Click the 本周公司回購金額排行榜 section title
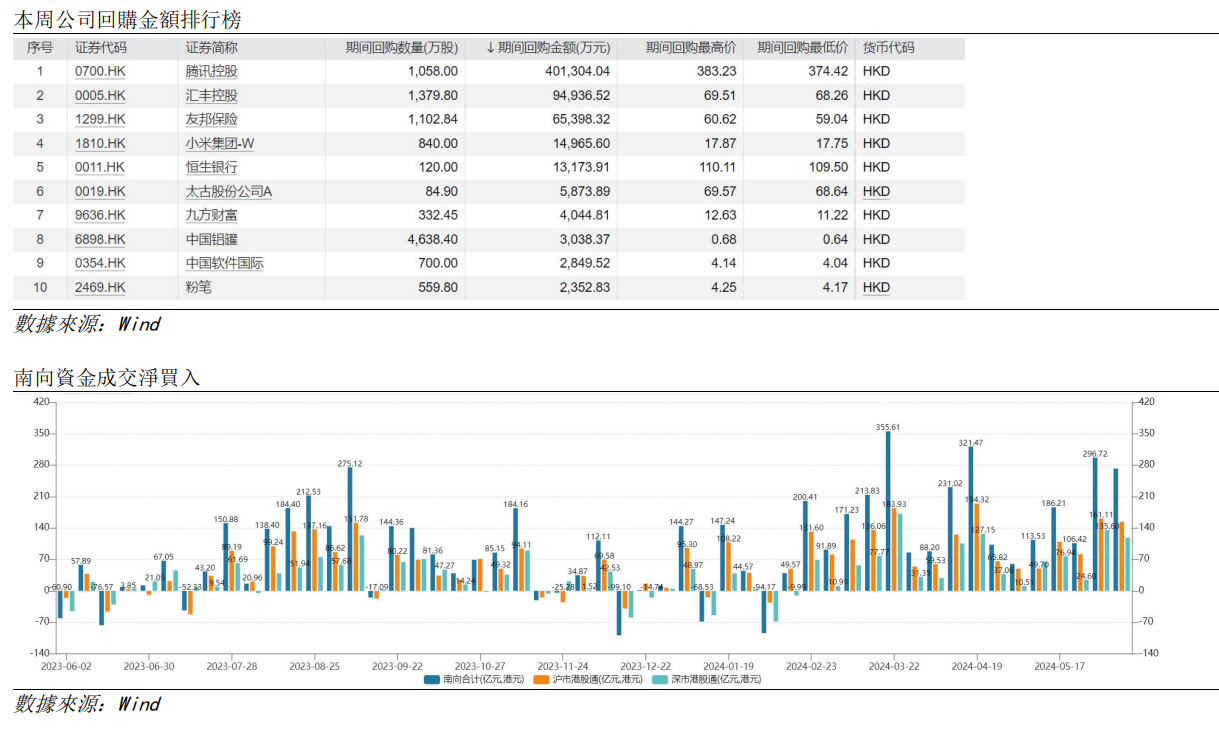Image resolution: width=1219 pixels, height=729 pixels. click(127, 19)
